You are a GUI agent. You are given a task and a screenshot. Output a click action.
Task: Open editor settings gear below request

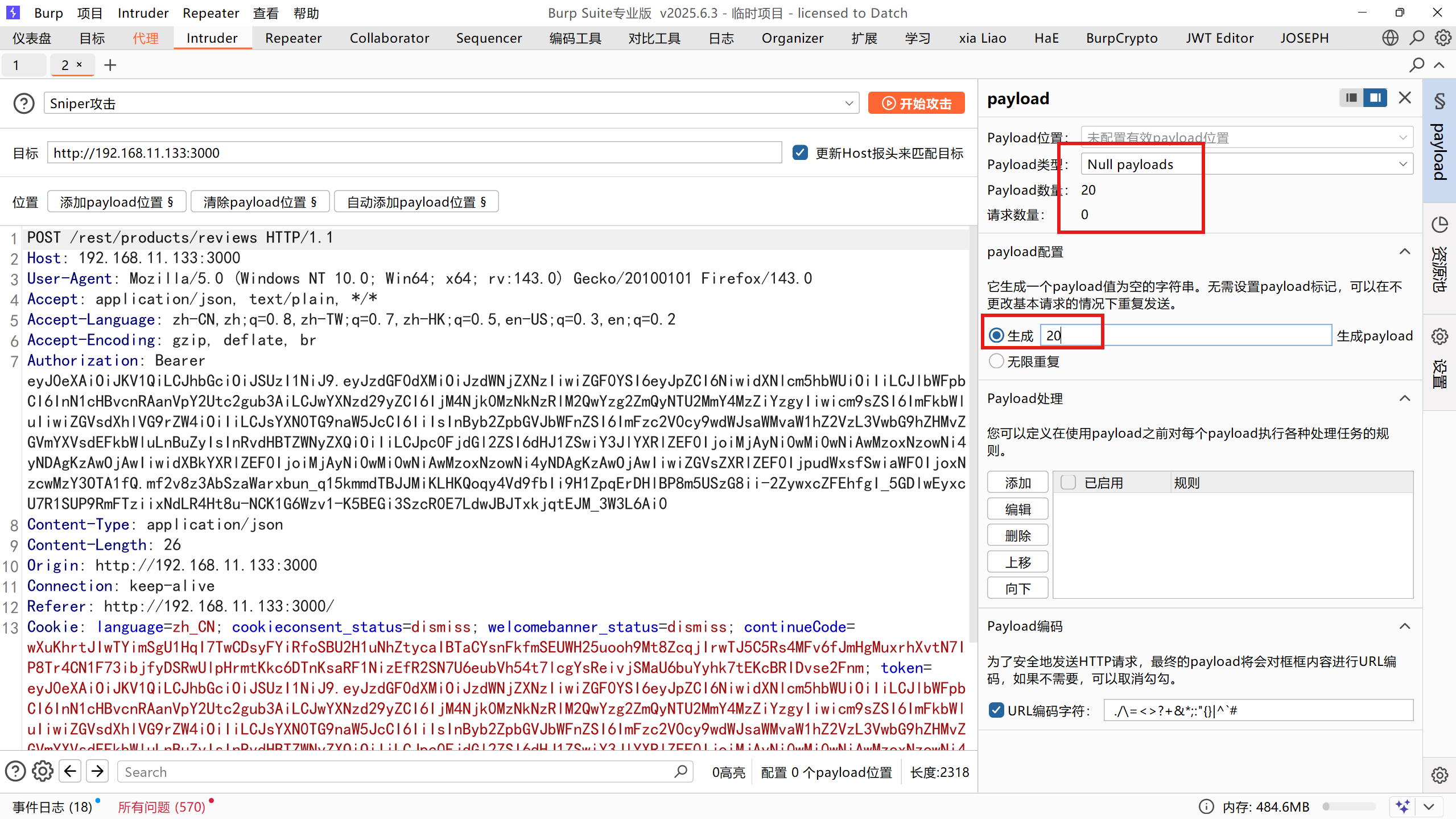pos(43,772)
